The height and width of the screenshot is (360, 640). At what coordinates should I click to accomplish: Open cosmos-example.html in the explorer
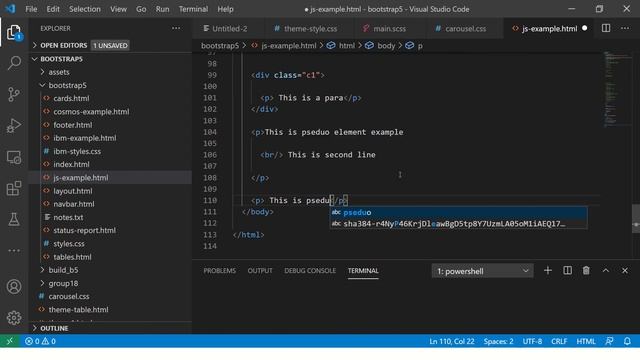91,111
